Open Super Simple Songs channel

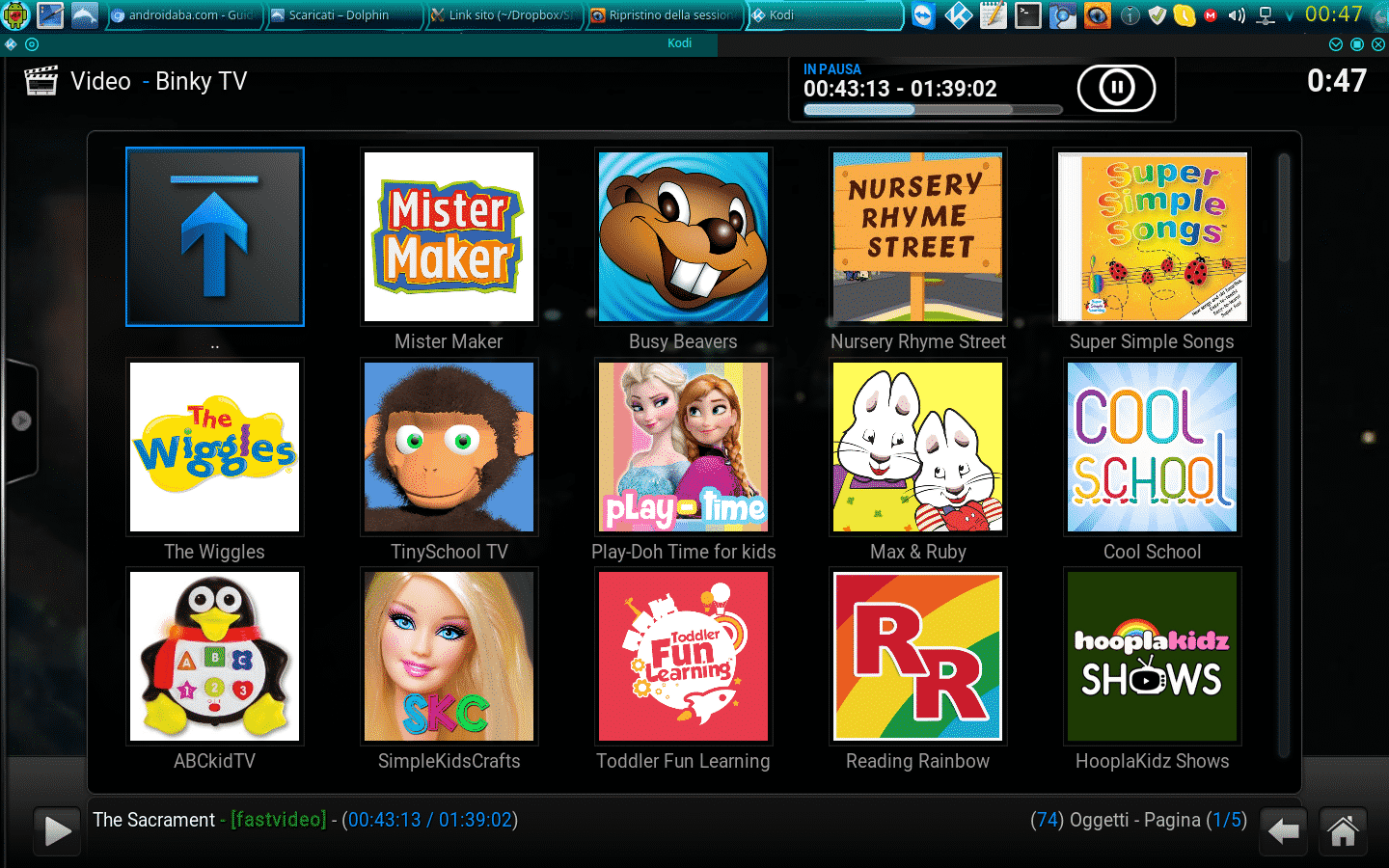(1152, 237)
